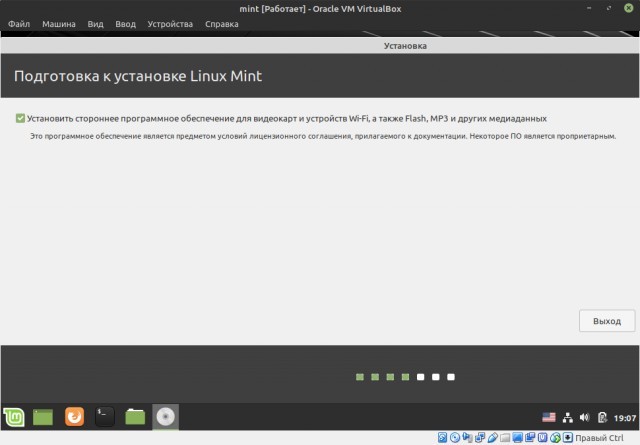The width and height of the screenshot is (640, 445).
Task: Click the VirtualBox hard disk activity indicator
Action: click(442, 438)
